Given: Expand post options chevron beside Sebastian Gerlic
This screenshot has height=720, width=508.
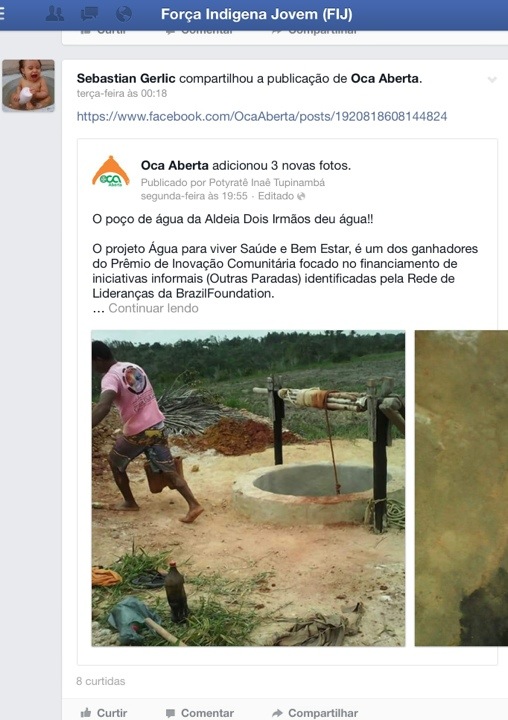Looking at the screenshot, I should [492, 80].
